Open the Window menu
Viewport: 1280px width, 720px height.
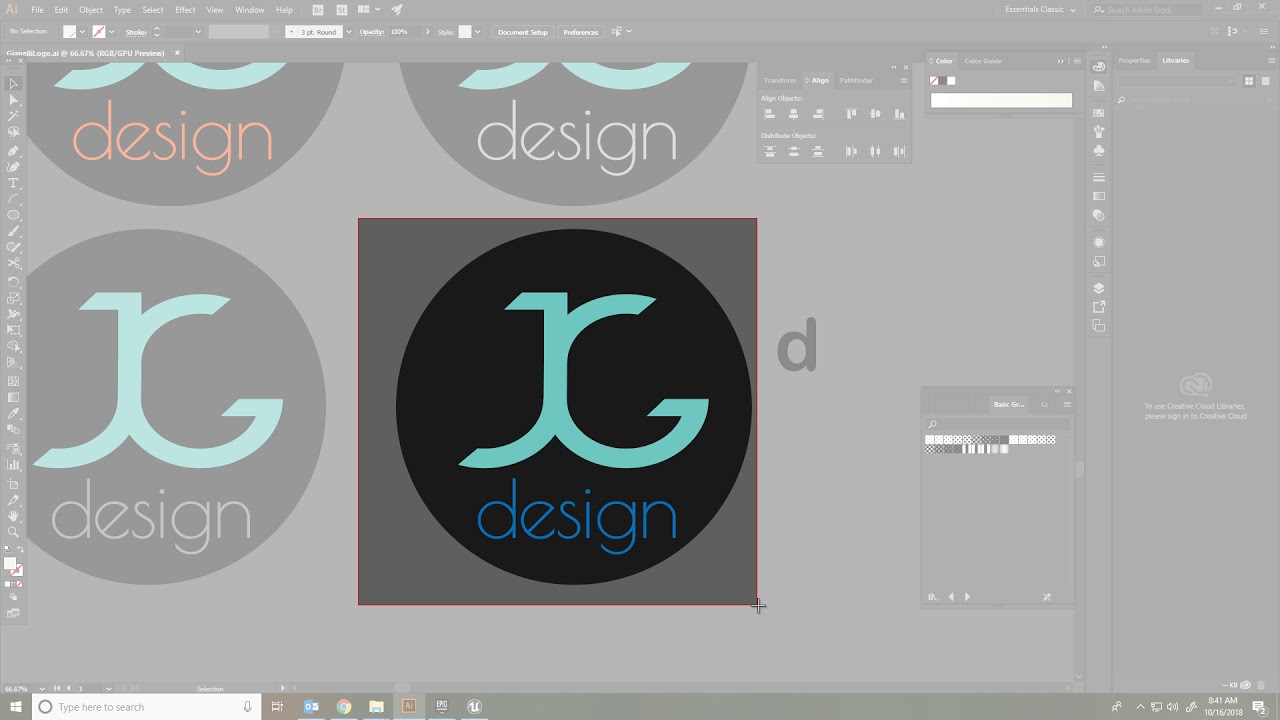coord(249,10)
